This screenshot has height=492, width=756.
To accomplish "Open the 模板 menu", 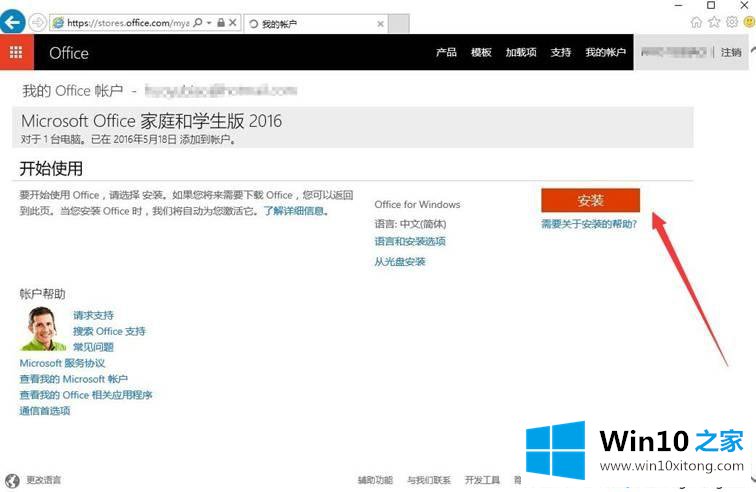I will click(481, 52).
